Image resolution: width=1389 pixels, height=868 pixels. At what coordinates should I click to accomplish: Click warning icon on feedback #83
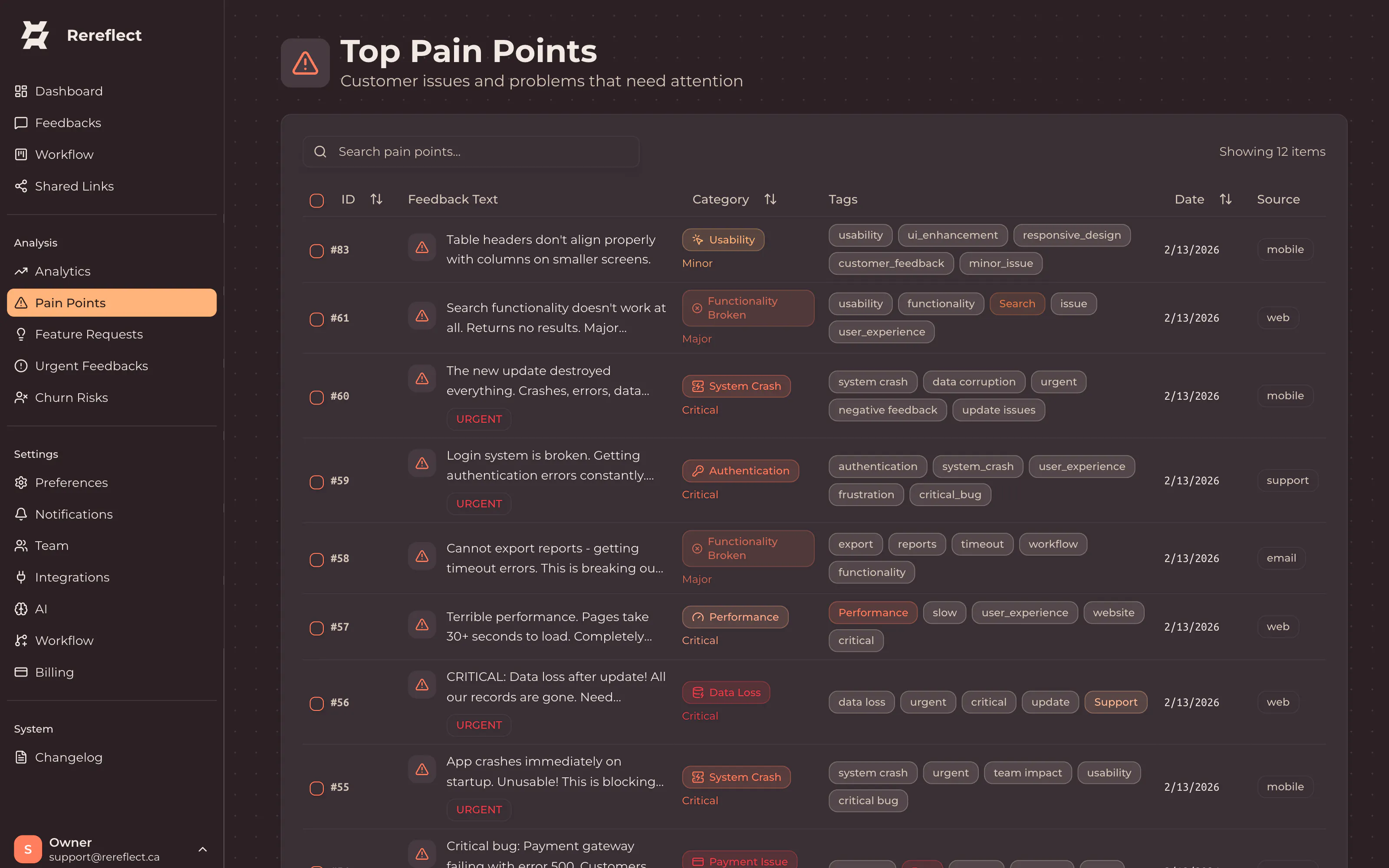(422, 247)
